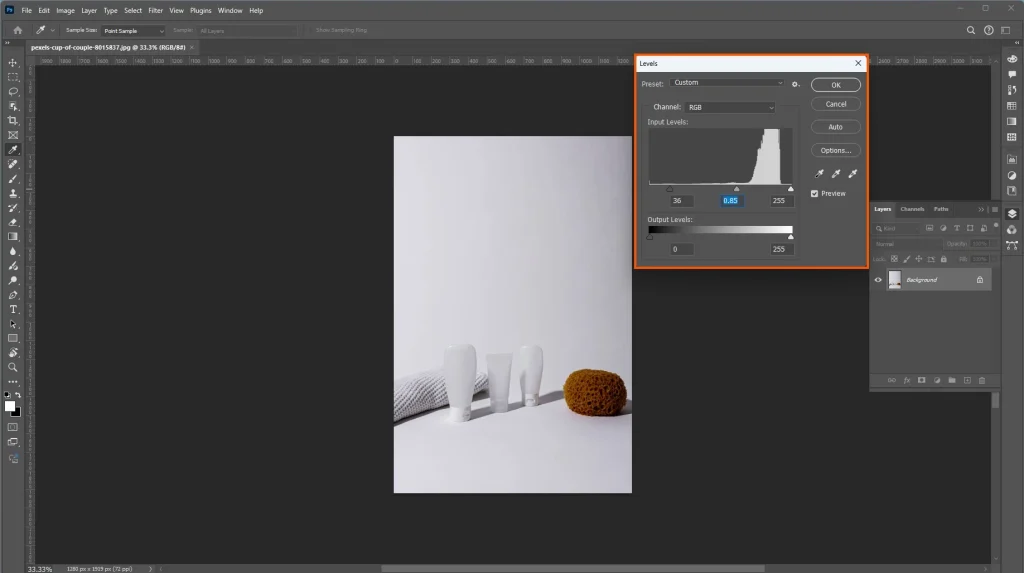This screenshot has width=1024, height=573.
Task: Collapse the Layers panel with double arrows
Action: pyautogui.click(x=981, y=210)
